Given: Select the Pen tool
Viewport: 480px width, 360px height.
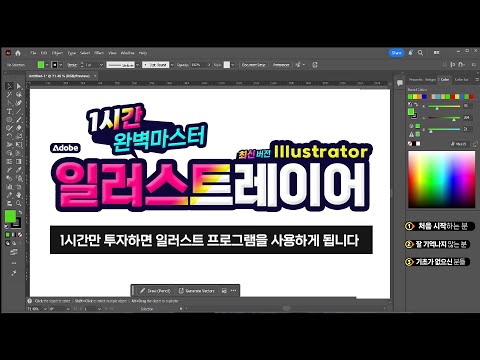Looking at the screenshot, I should (9, 103).
